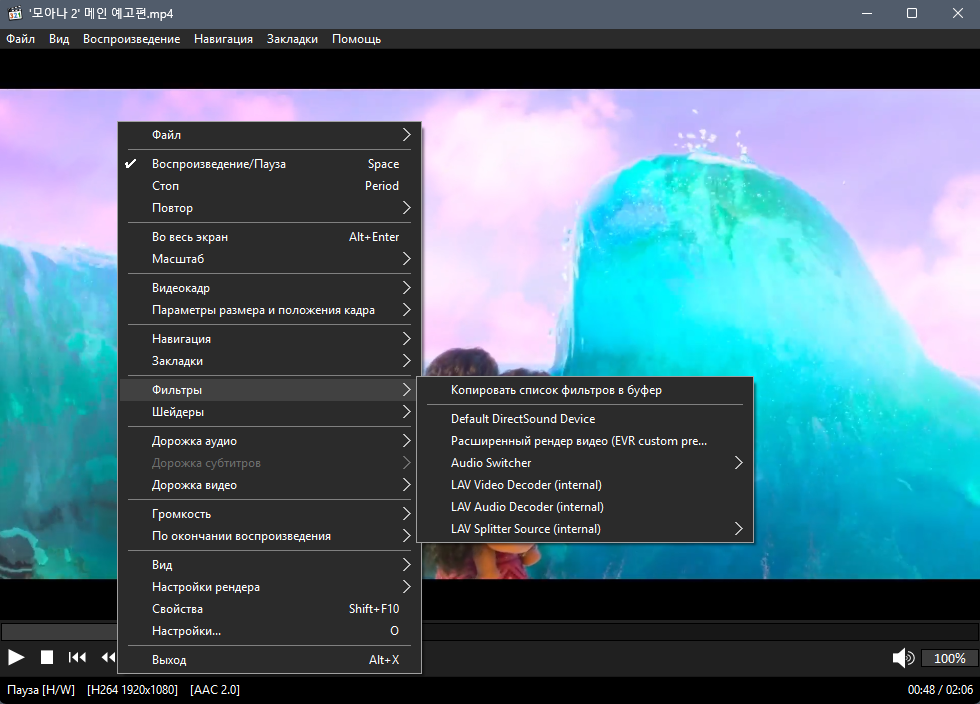Expand the Audio Switcher submenu arrow
The image size is (980, 704).
[738, 463]
